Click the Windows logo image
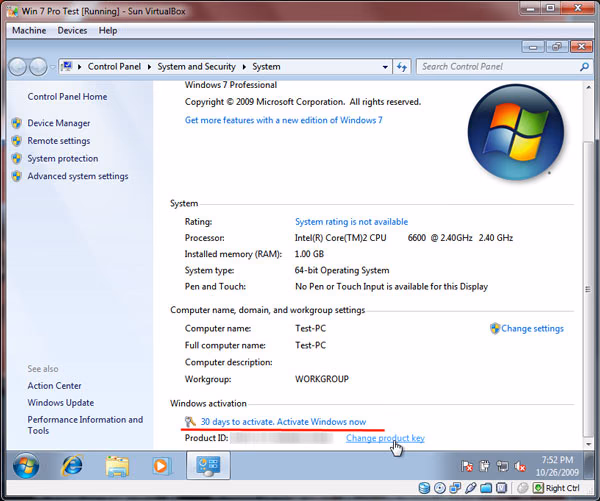The height and width of the screenshot is (501, 600). 515,132
